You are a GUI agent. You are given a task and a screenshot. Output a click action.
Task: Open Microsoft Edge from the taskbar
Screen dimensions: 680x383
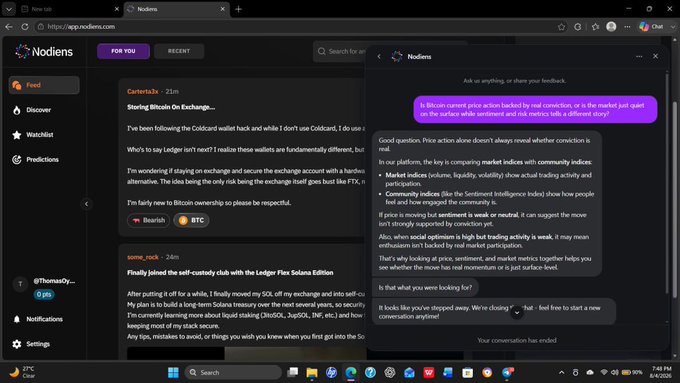[x=351, y=373]
